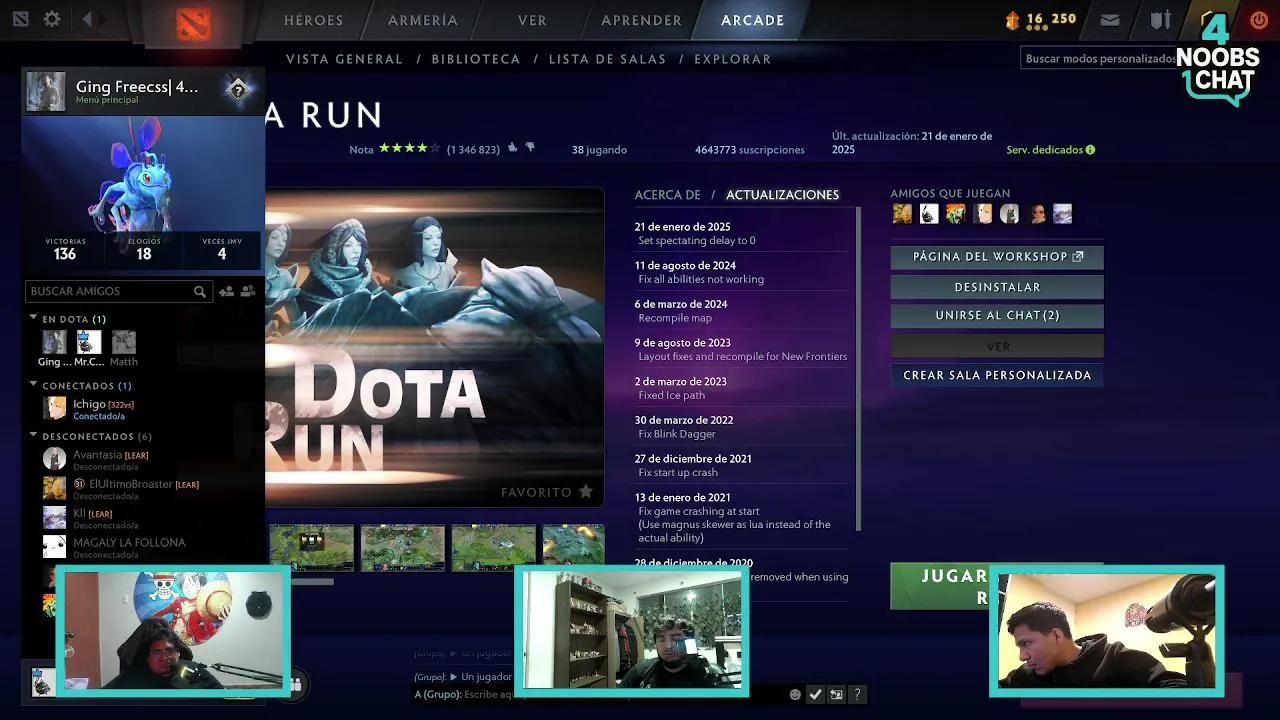The width and height of the screenshot is (1280, 720).
Task: Open PÁGINA DEL WORKSHOP
Action: tap(997, 257)
